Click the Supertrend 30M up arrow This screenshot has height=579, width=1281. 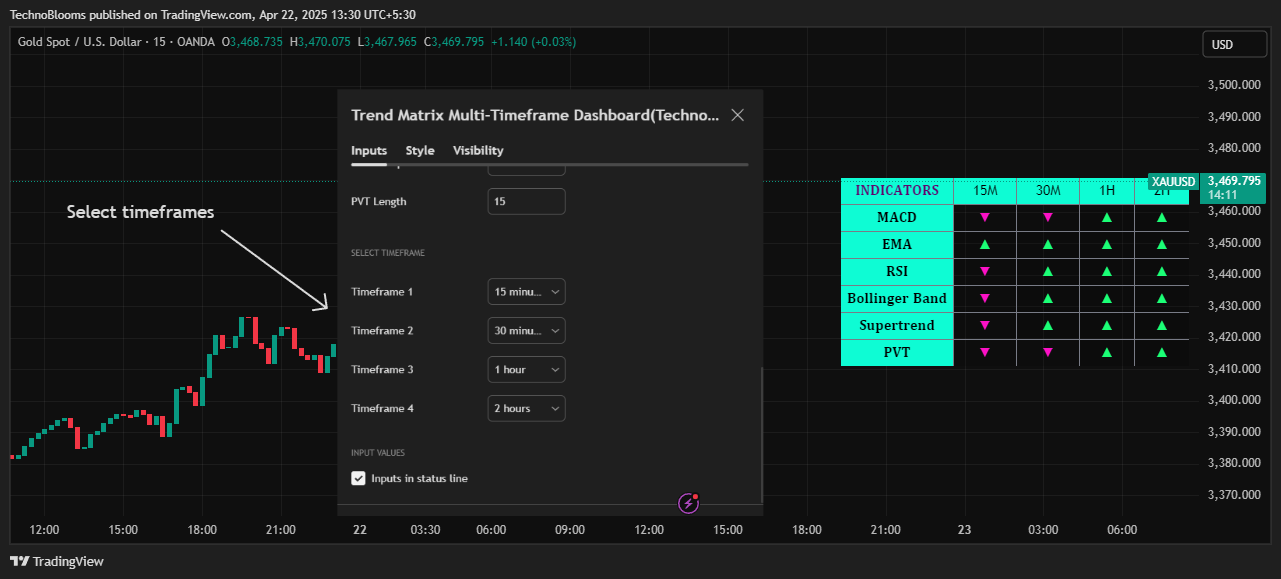pos(1048,325)
